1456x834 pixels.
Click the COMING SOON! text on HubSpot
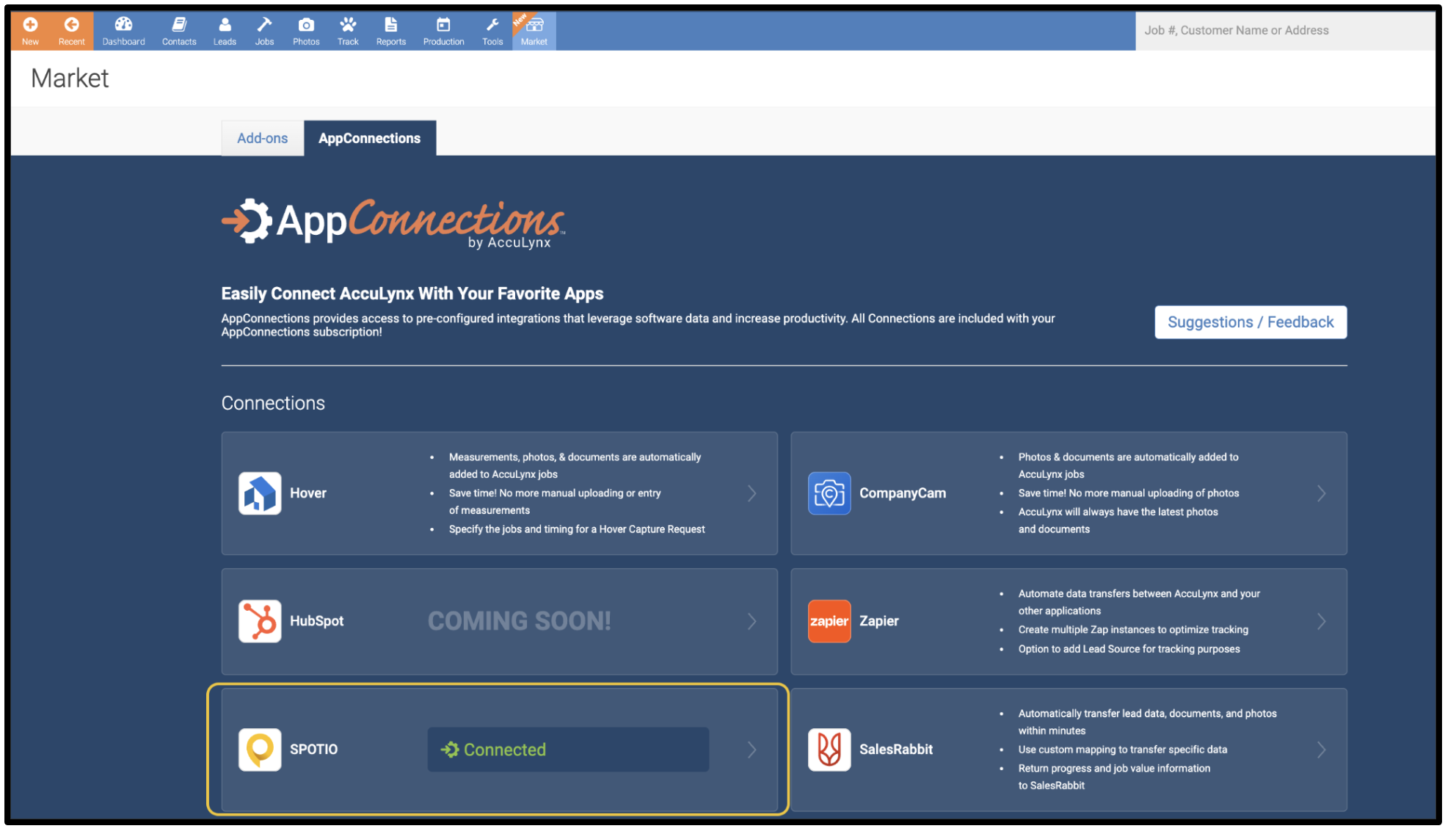point(520,623)
